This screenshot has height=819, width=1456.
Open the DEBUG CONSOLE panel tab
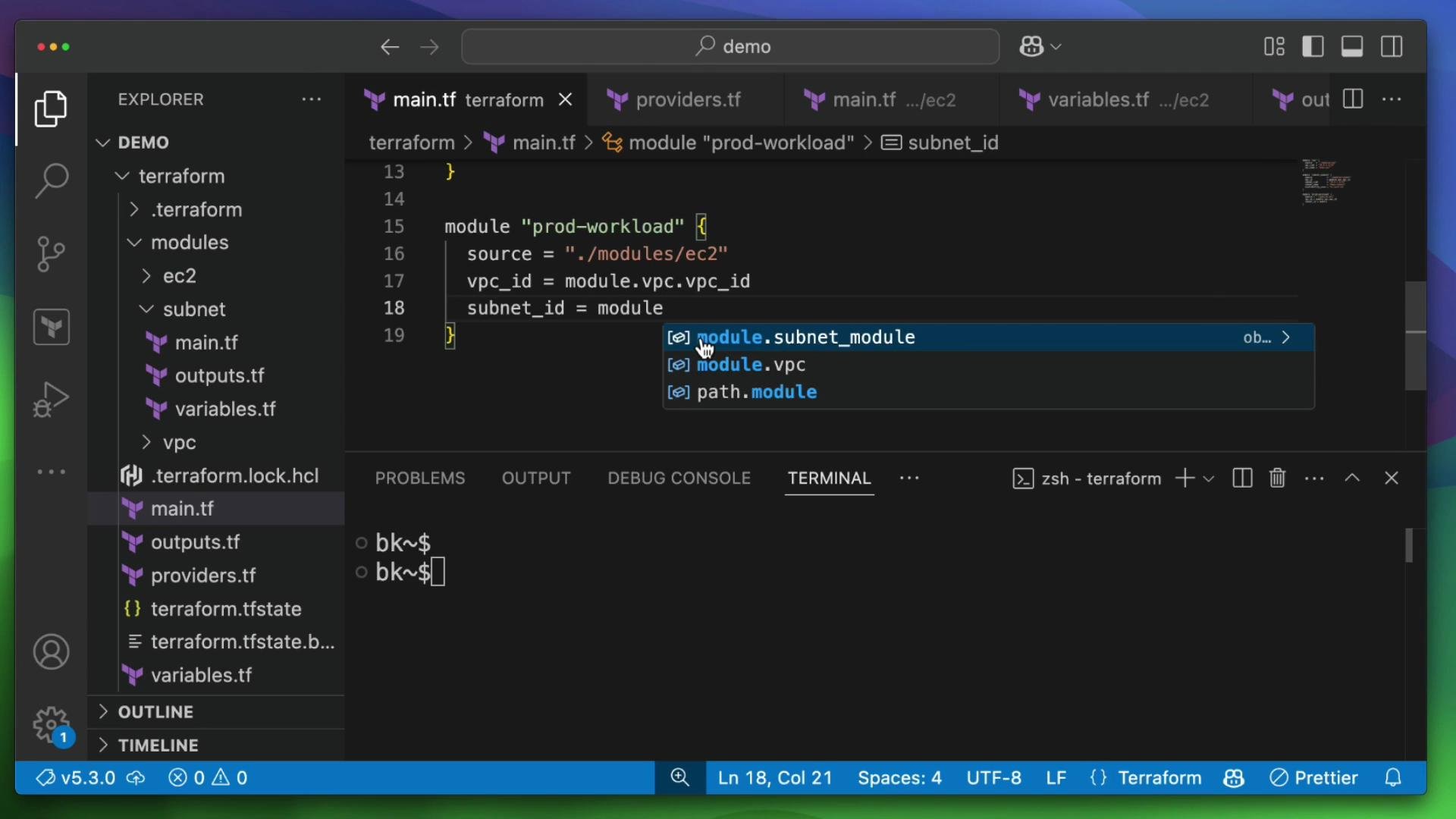[x=679, y=479]
